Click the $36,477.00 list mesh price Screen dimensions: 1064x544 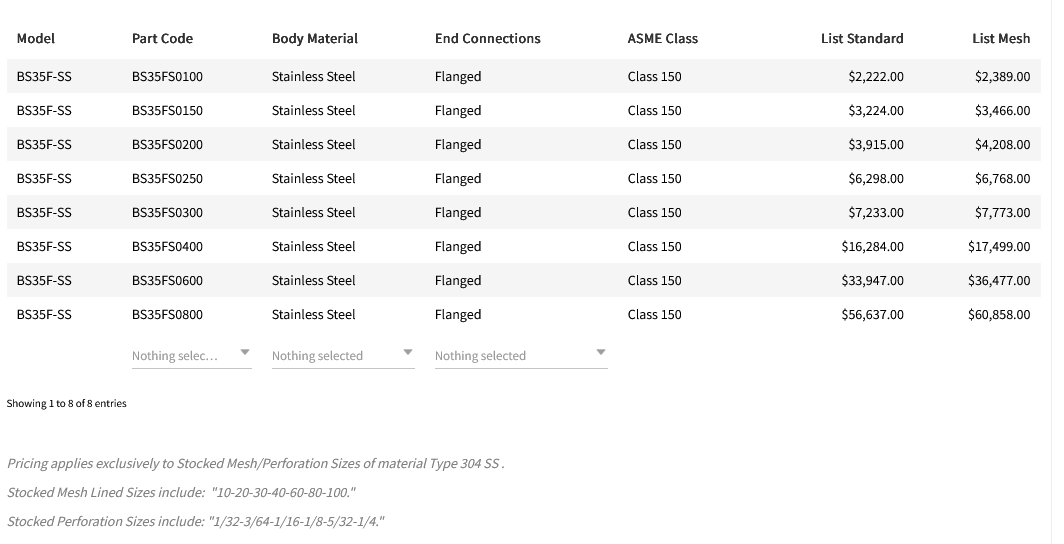point(998,280)
